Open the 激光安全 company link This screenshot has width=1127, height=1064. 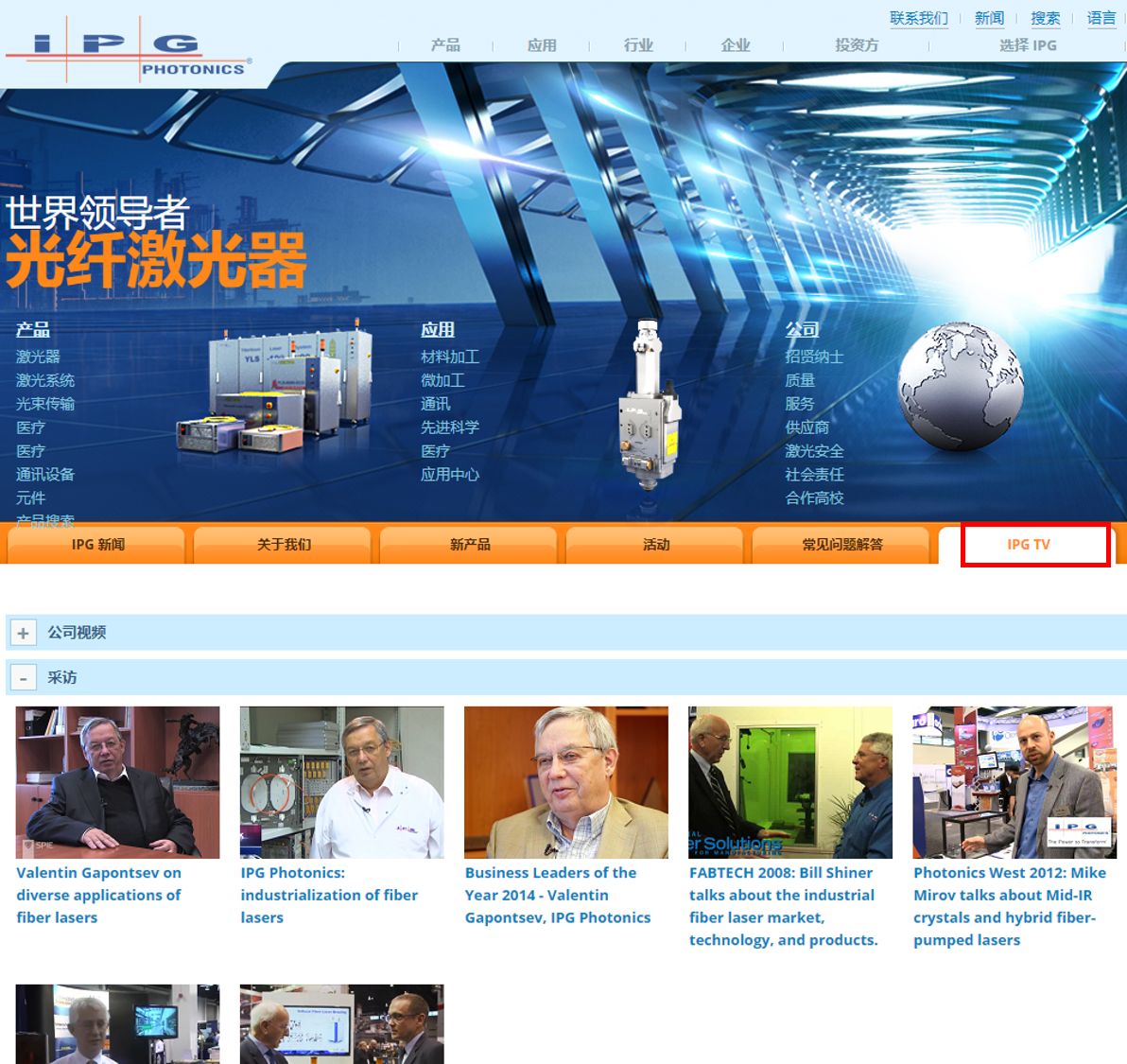[x=814, y=451]
